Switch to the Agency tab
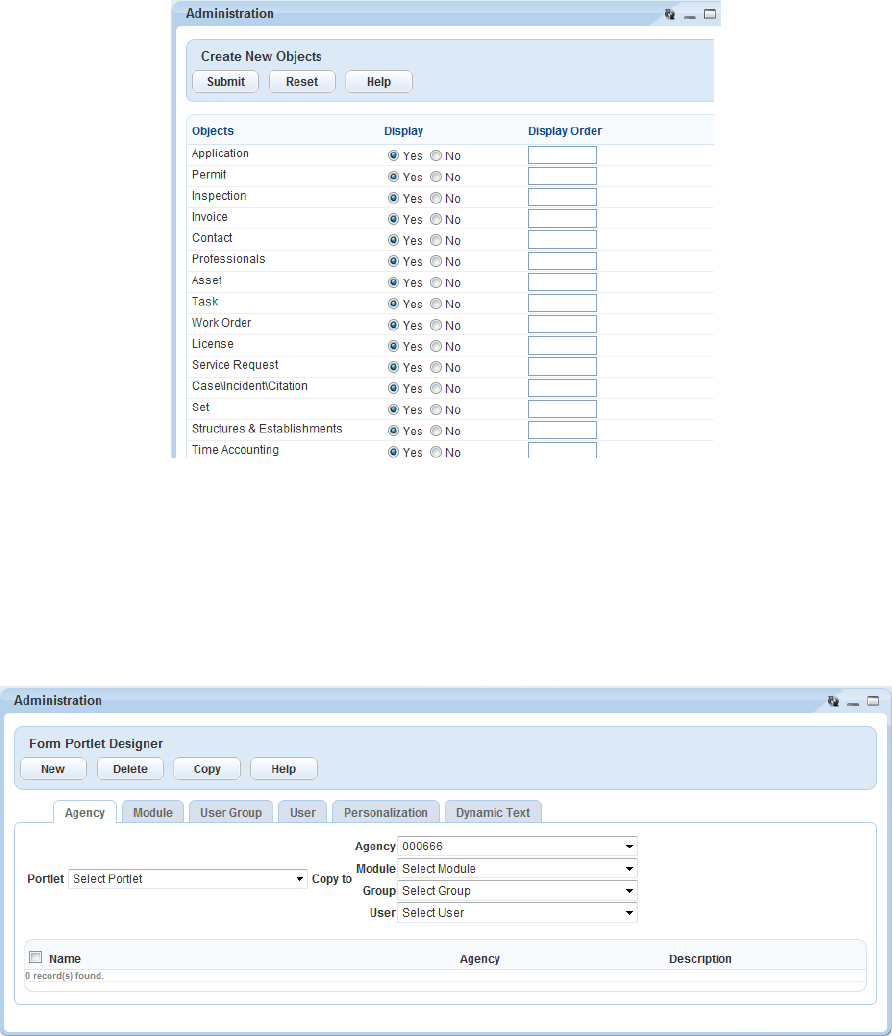The image size is (892, 1036). pyautogui.click(x=85, y=813)
